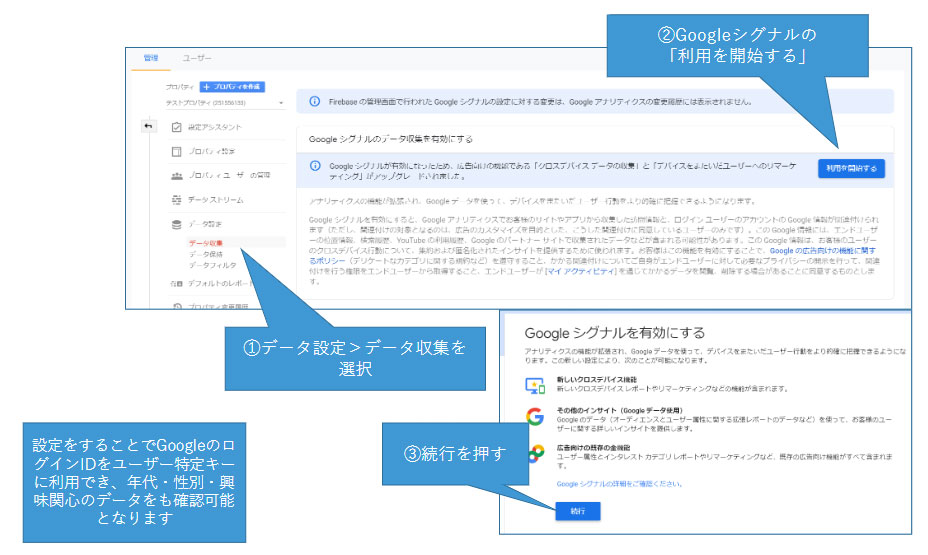Switch to the 管理 tab

pyautogui.click(x=151, y=58)
